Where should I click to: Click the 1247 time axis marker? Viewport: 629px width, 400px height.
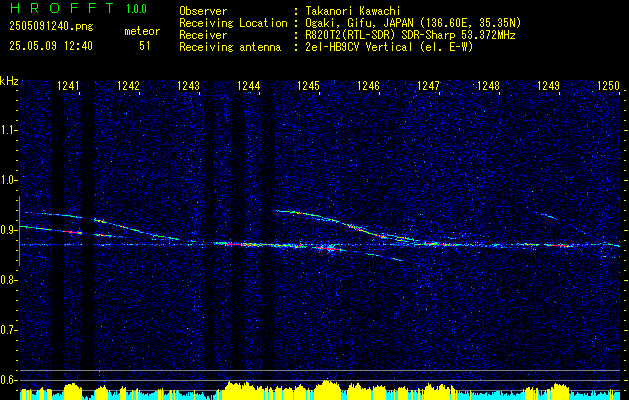[x=428, y=85]
